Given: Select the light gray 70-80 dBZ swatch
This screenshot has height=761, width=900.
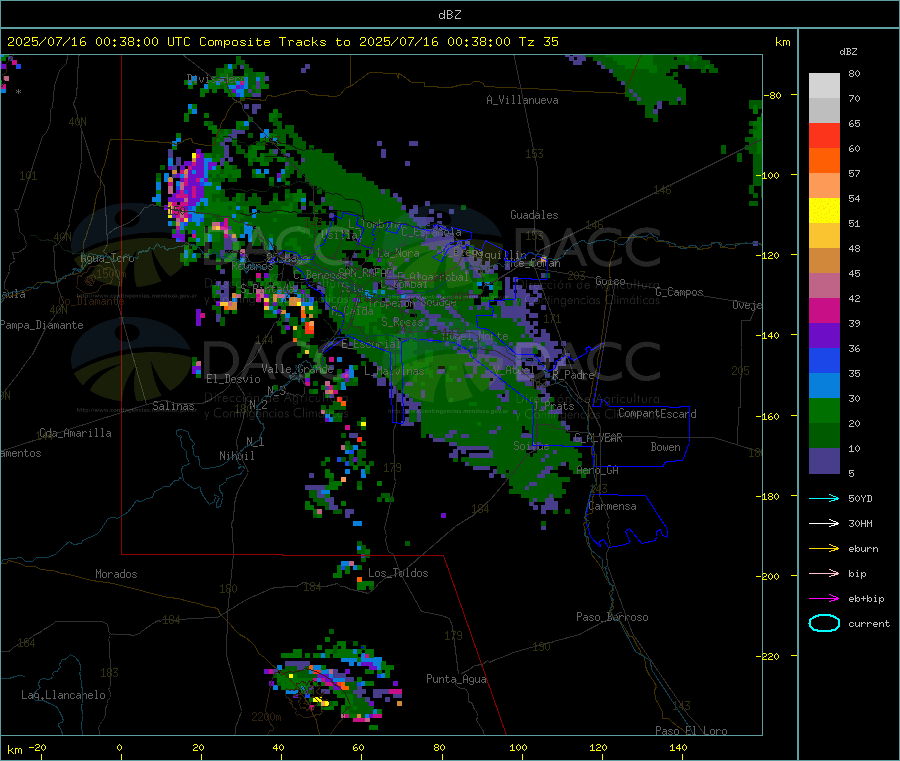Looking at the screenshot, I should coord(824,86).
